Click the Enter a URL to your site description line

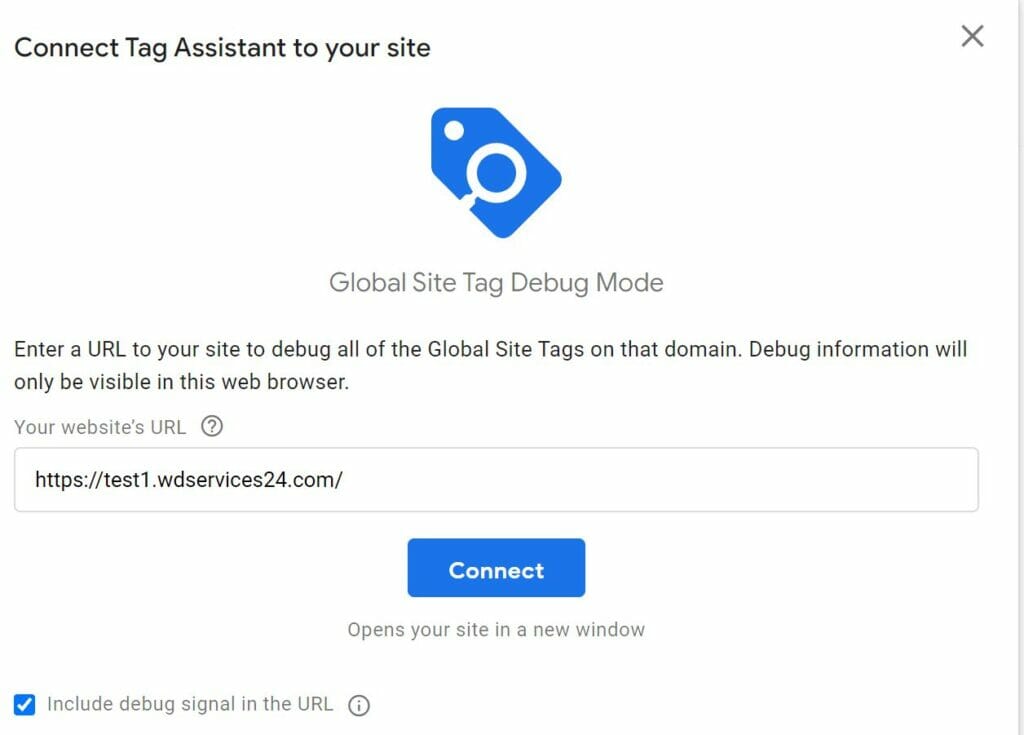[x=490, y=350]
